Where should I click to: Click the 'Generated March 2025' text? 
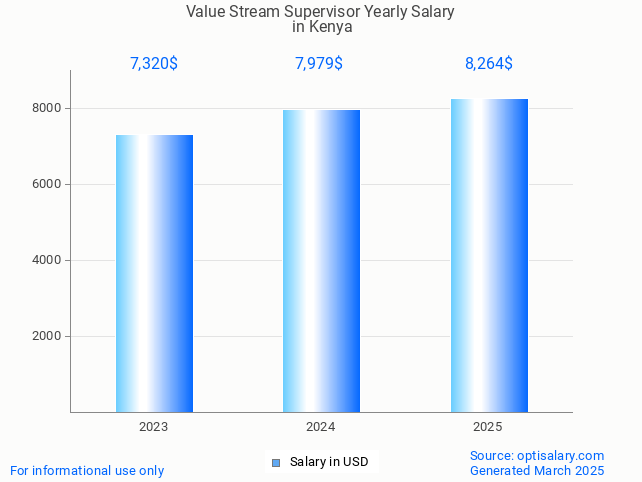pyautogui.click(x=537, y=471)
